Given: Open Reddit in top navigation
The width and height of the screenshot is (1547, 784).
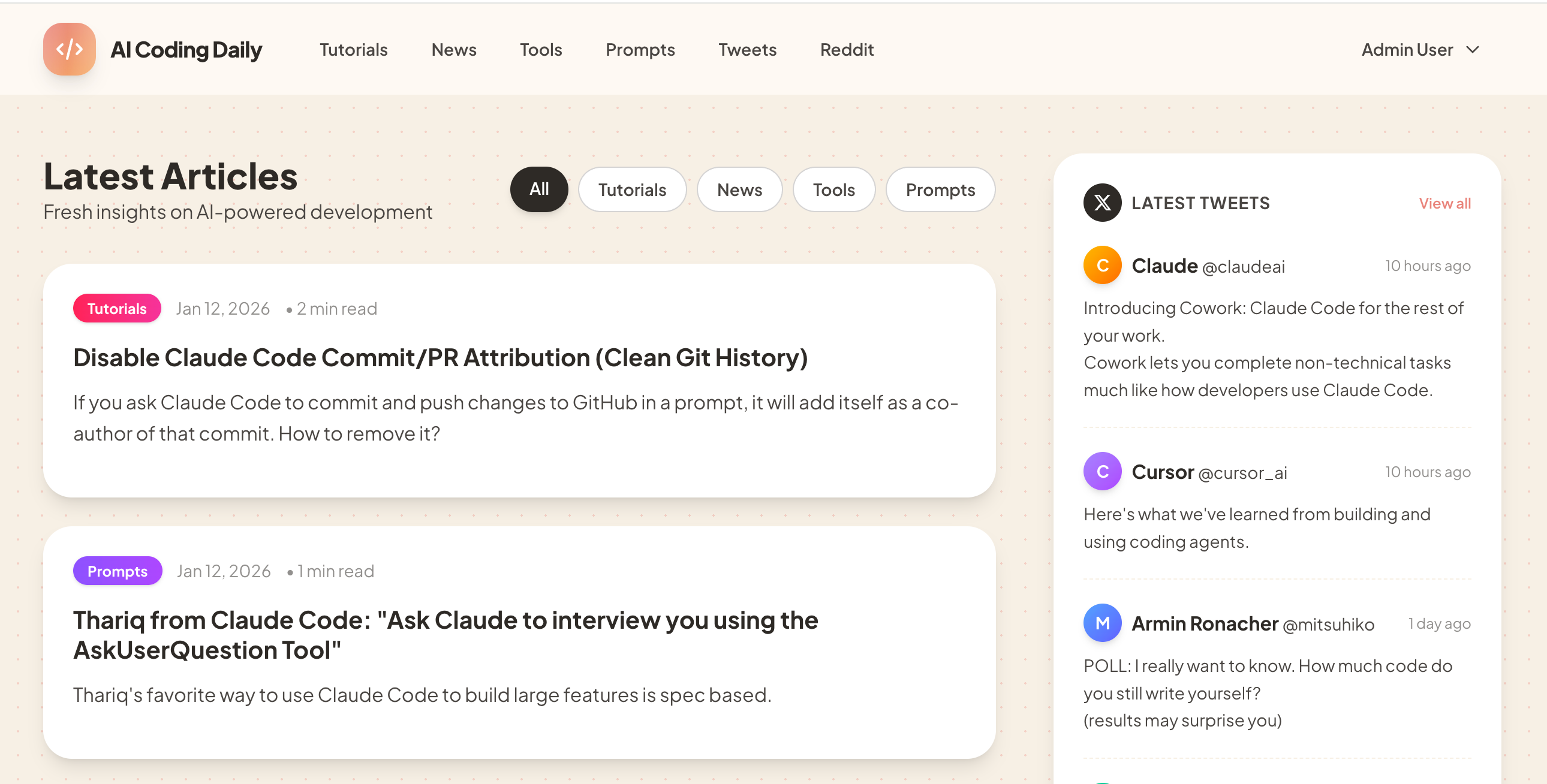Looking at the screenshot, I should point(846,50).
